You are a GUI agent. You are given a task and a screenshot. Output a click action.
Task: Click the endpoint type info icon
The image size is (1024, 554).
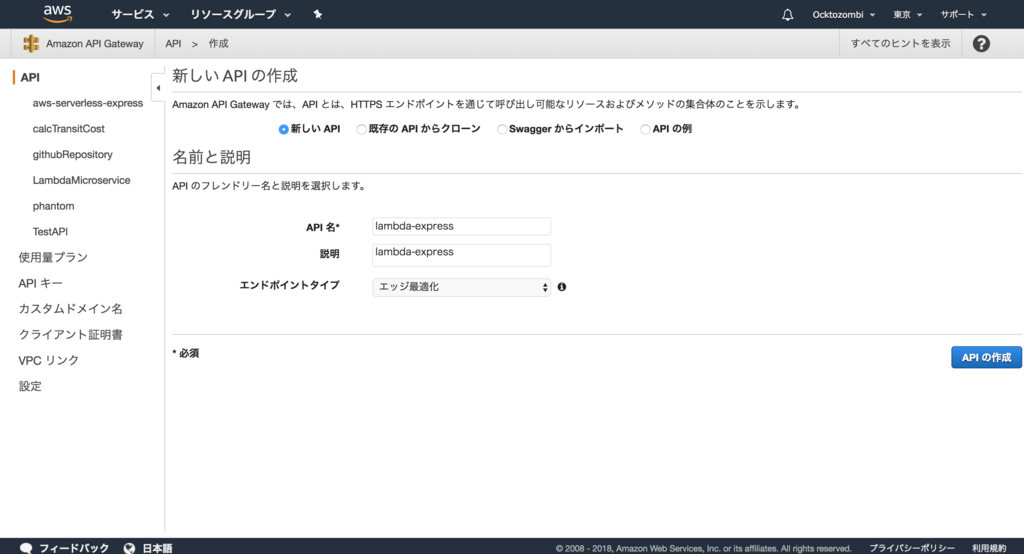click(x=562, y=287)
